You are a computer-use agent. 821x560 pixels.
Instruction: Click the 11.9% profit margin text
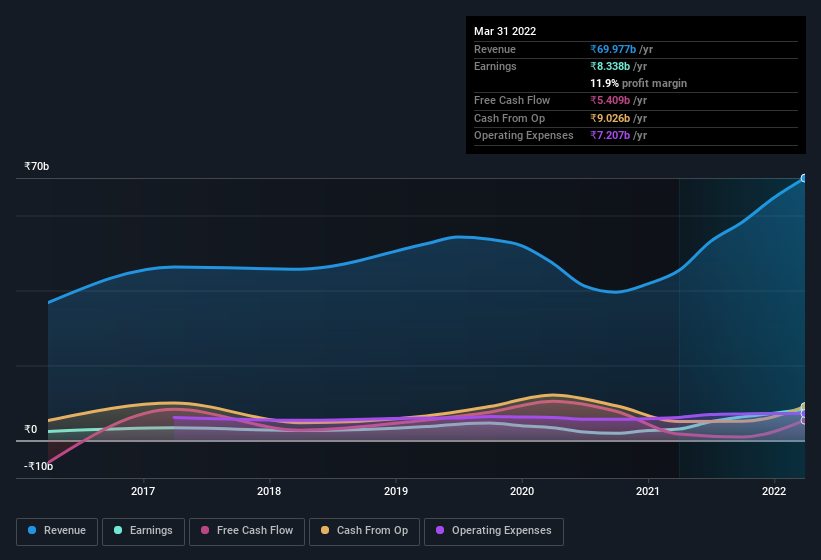638,83
